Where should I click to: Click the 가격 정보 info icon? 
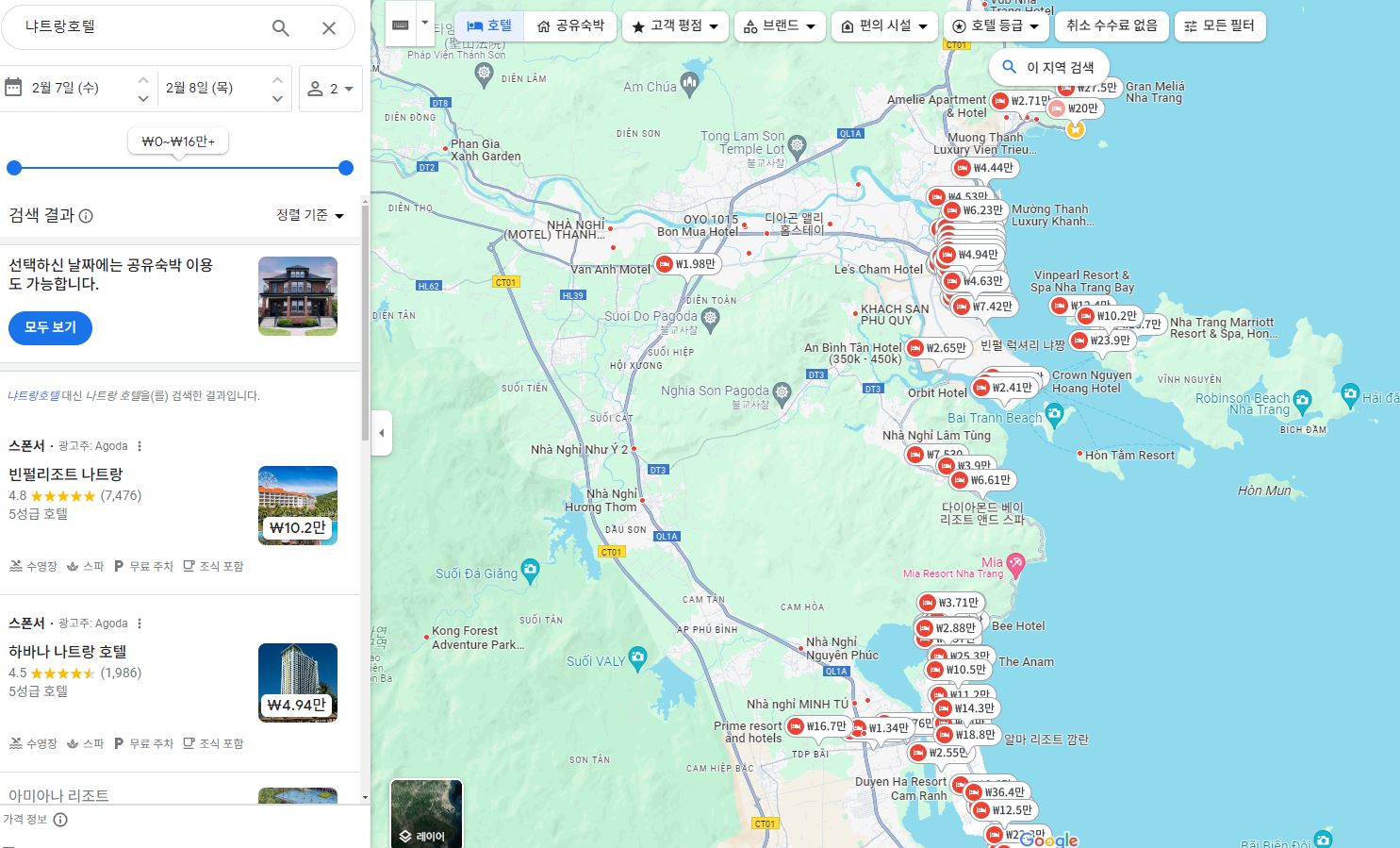pos(60,820)
